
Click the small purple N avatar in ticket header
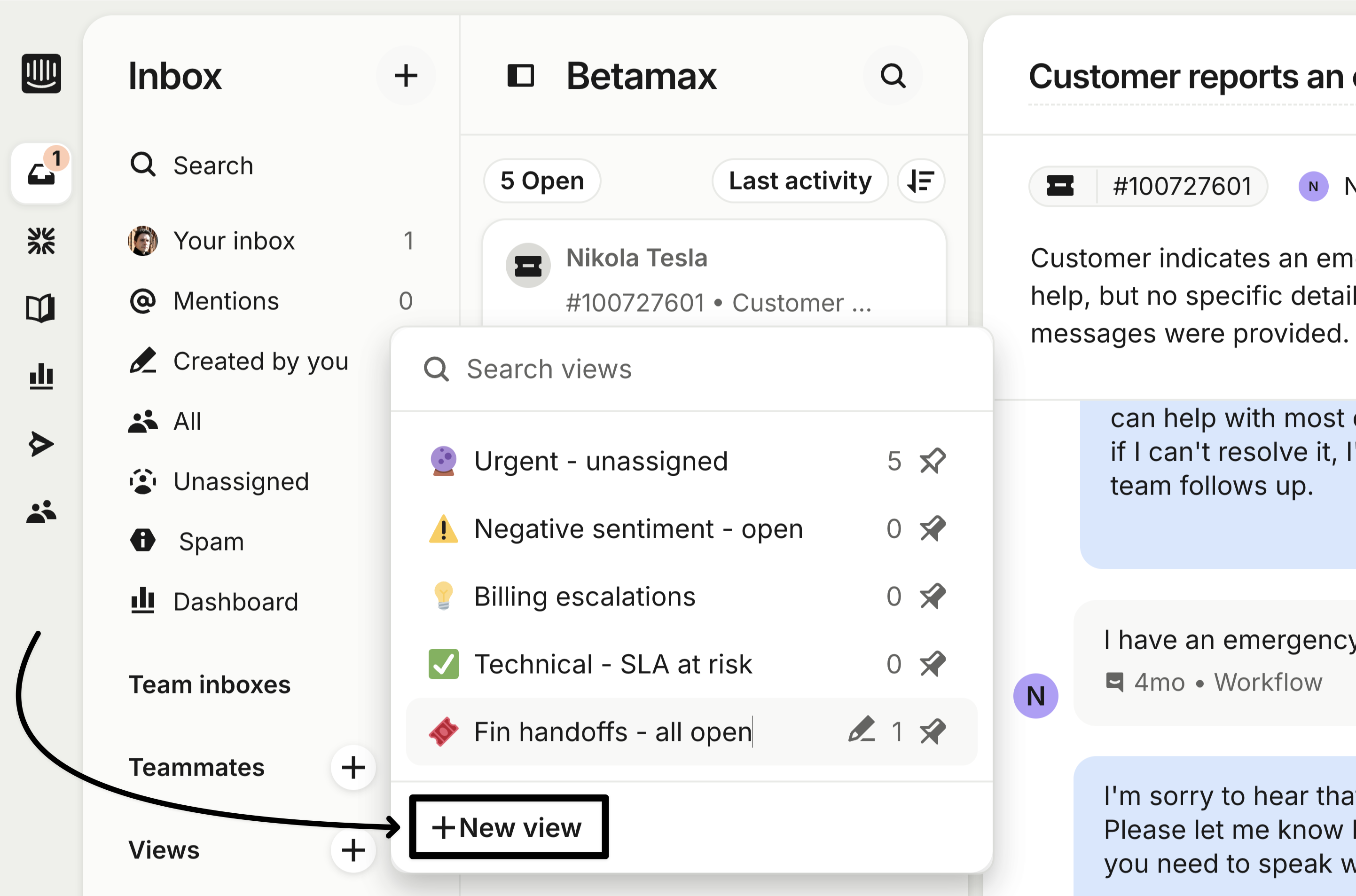coord(1313,186)
